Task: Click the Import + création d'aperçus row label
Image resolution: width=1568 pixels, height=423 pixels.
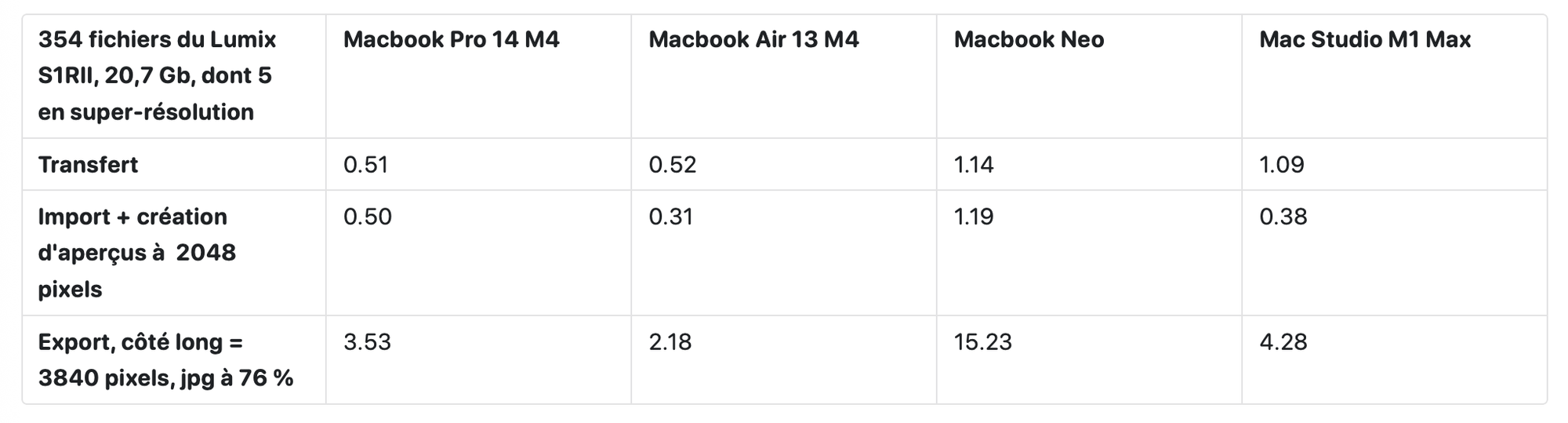Action: (x=137, y=253)
